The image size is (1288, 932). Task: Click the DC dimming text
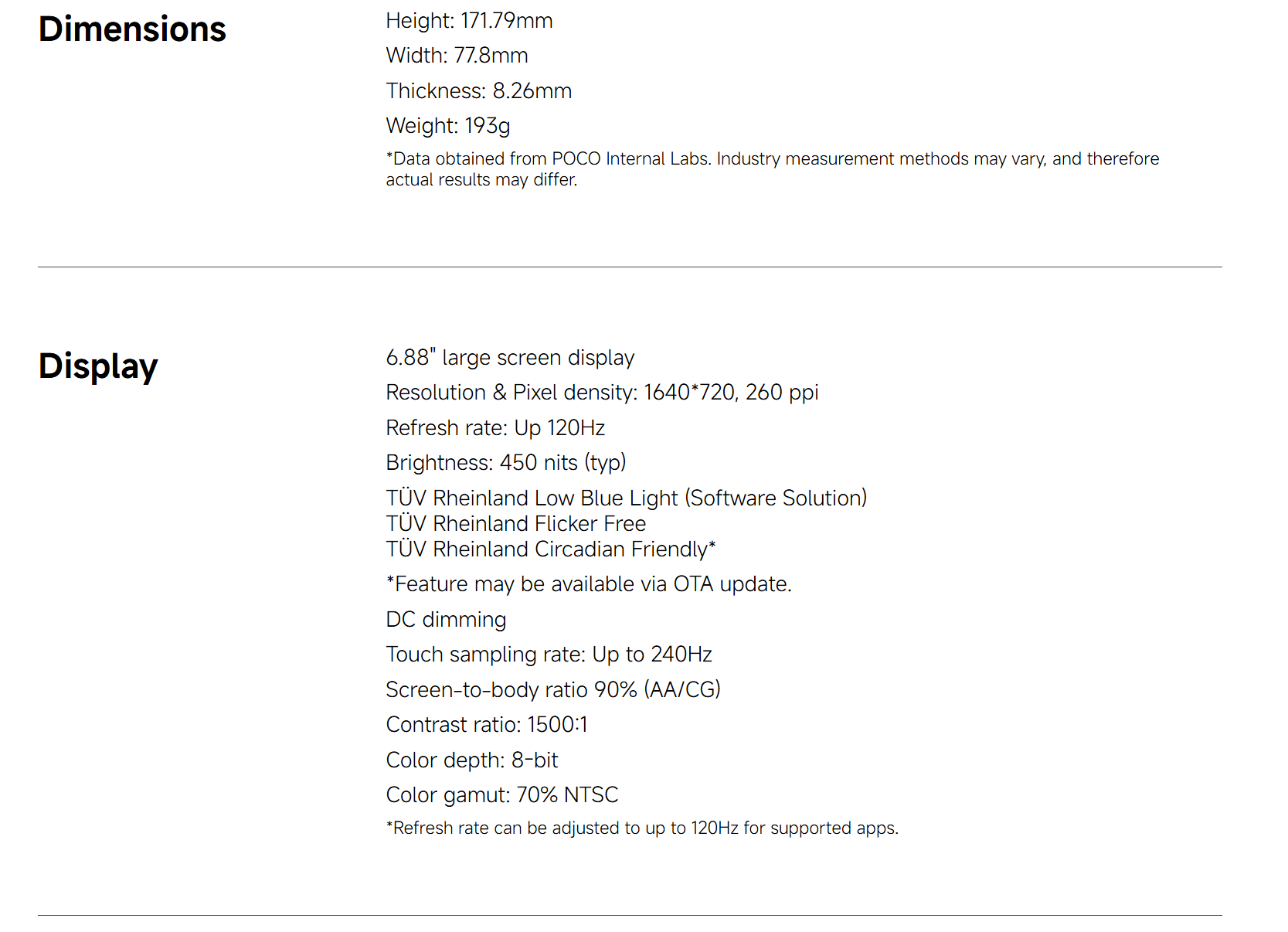(x=446, y=620)
